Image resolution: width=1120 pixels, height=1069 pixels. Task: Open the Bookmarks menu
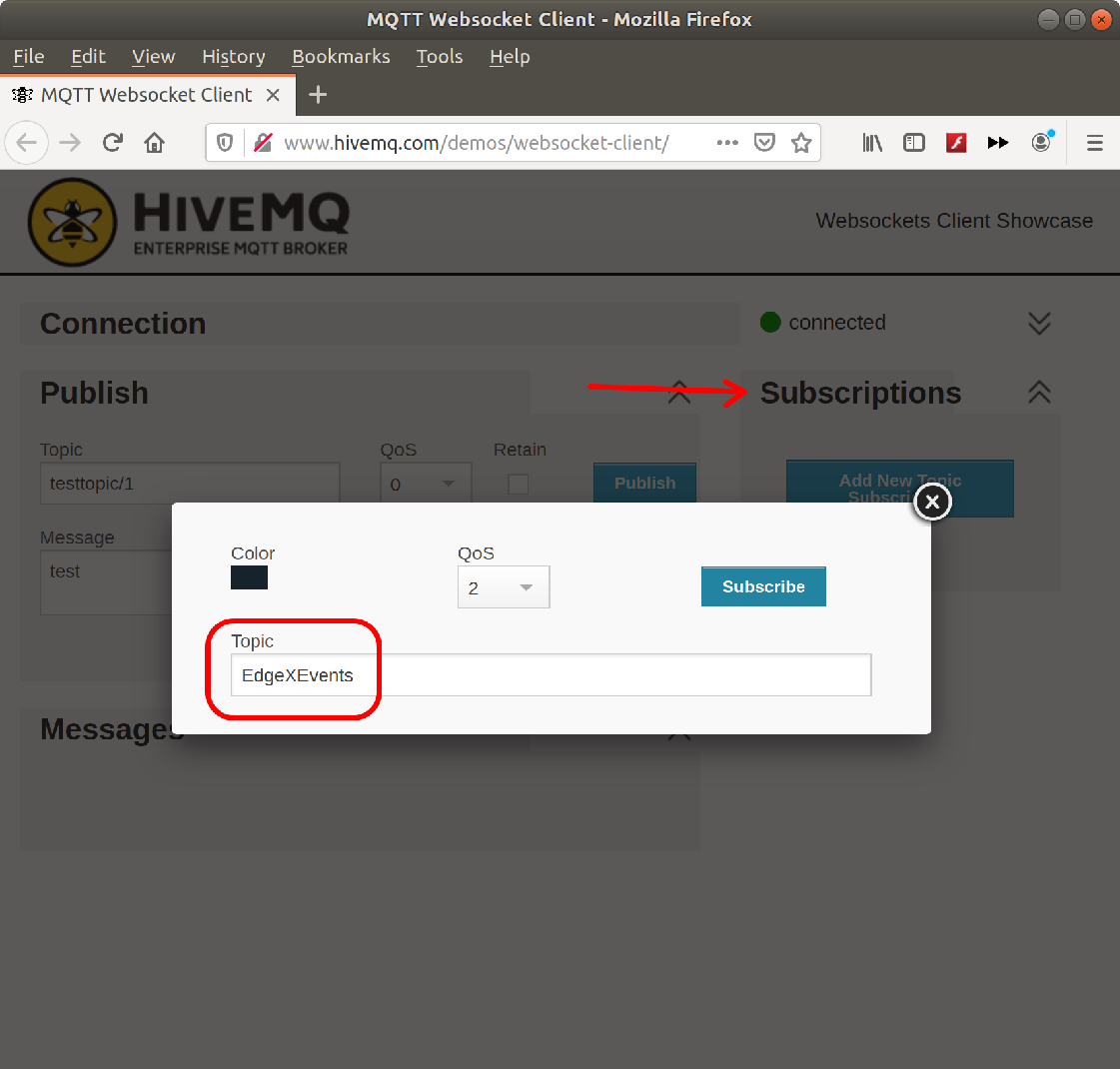(341, 56)
